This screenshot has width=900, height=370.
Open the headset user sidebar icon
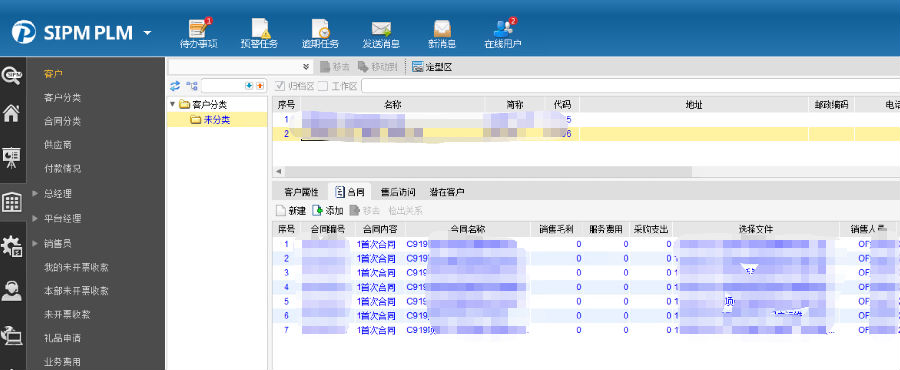12,291
